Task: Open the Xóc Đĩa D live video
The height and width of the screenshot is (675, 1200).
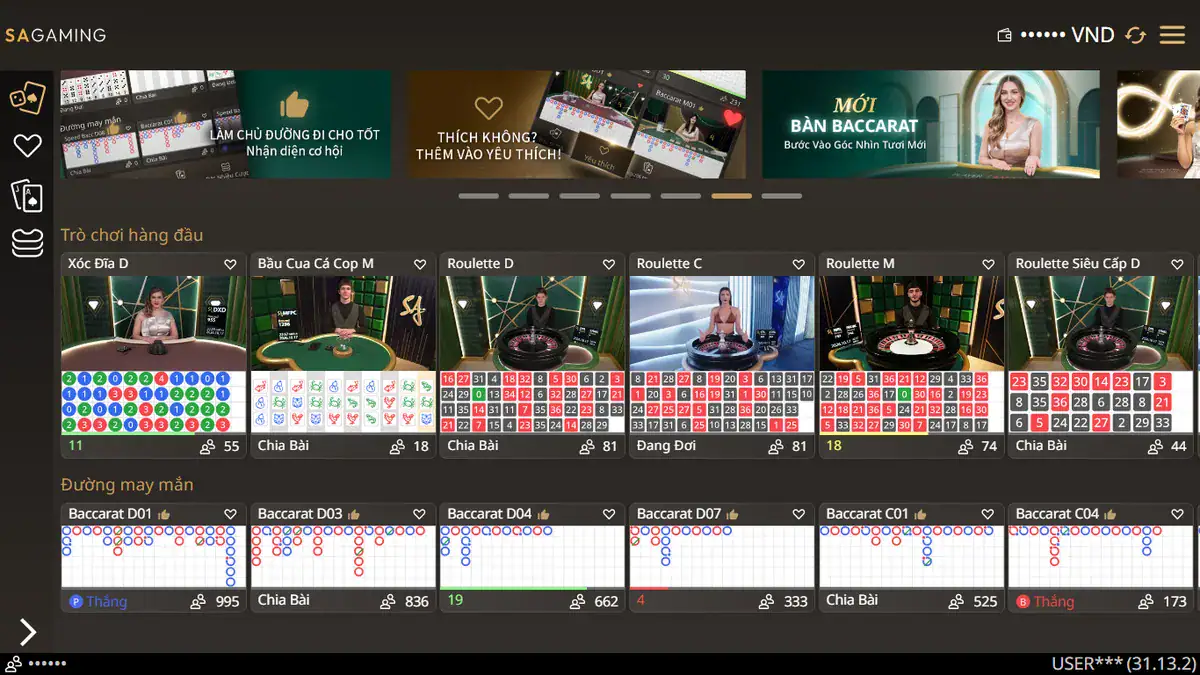Action: coord(153,323)
